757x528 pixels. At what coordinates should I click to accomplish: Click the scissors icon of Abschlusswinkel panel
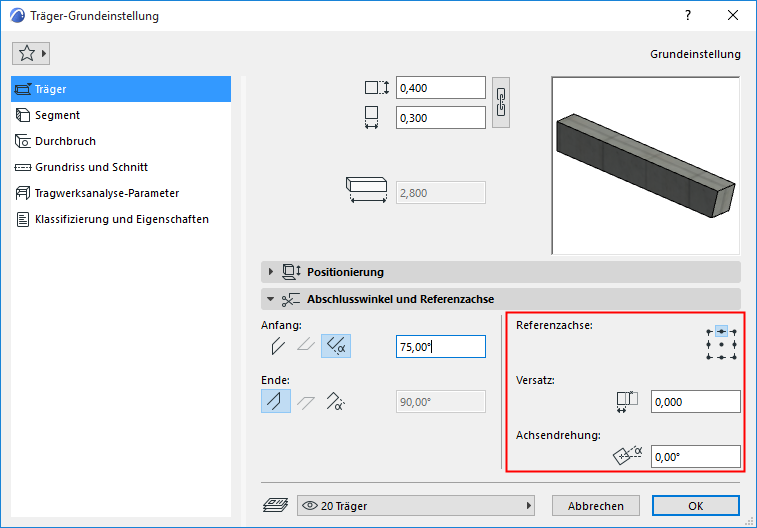291,299
